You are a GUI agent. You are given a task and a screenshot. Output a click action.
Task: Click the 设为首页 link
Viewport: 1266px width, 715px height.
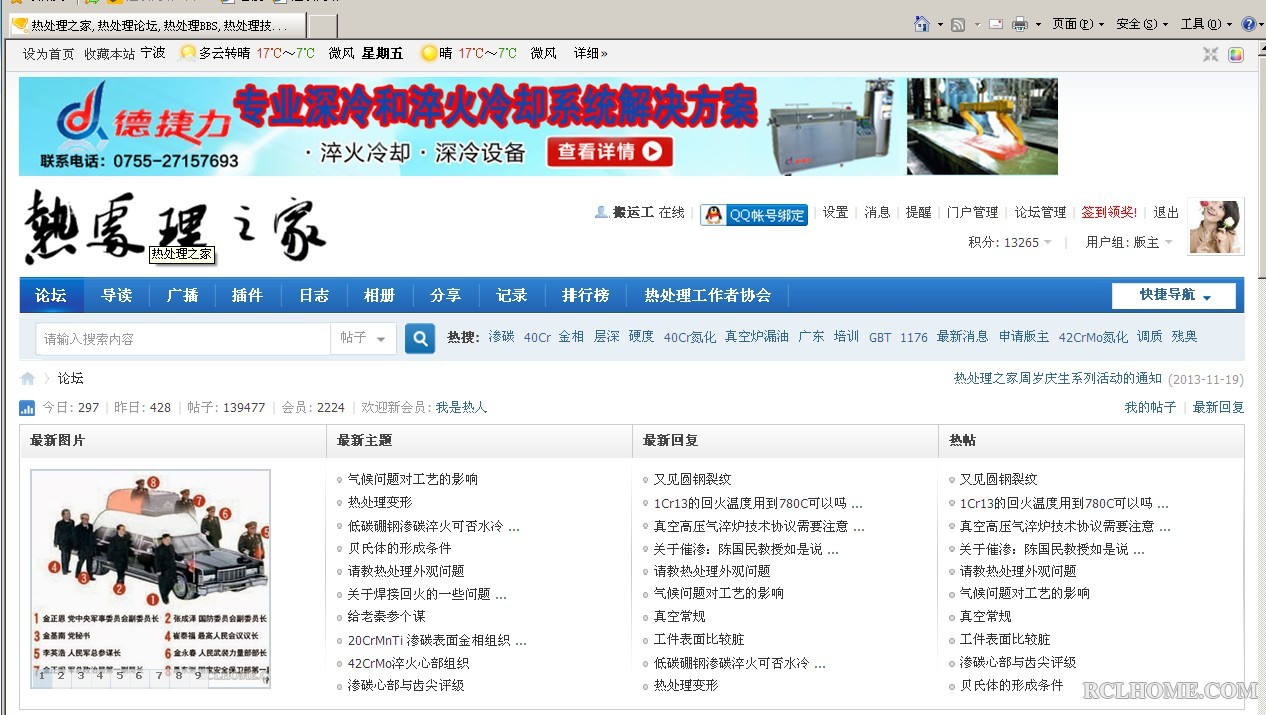click(48, 54)
